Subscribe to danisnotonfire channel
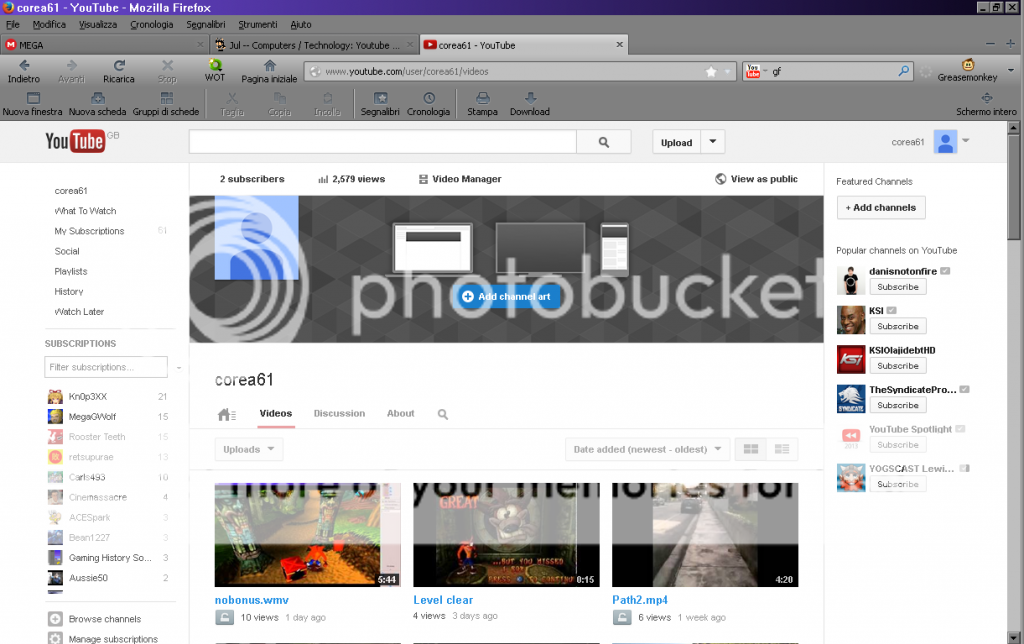The image size is (1024, 644). click(897, 287)
